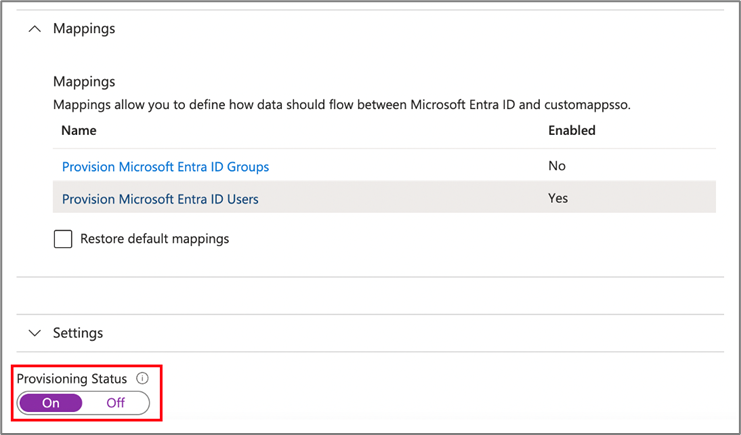Click the Enabled column header
The width and height of the screenshot is (741, 435).
point(571,130)
